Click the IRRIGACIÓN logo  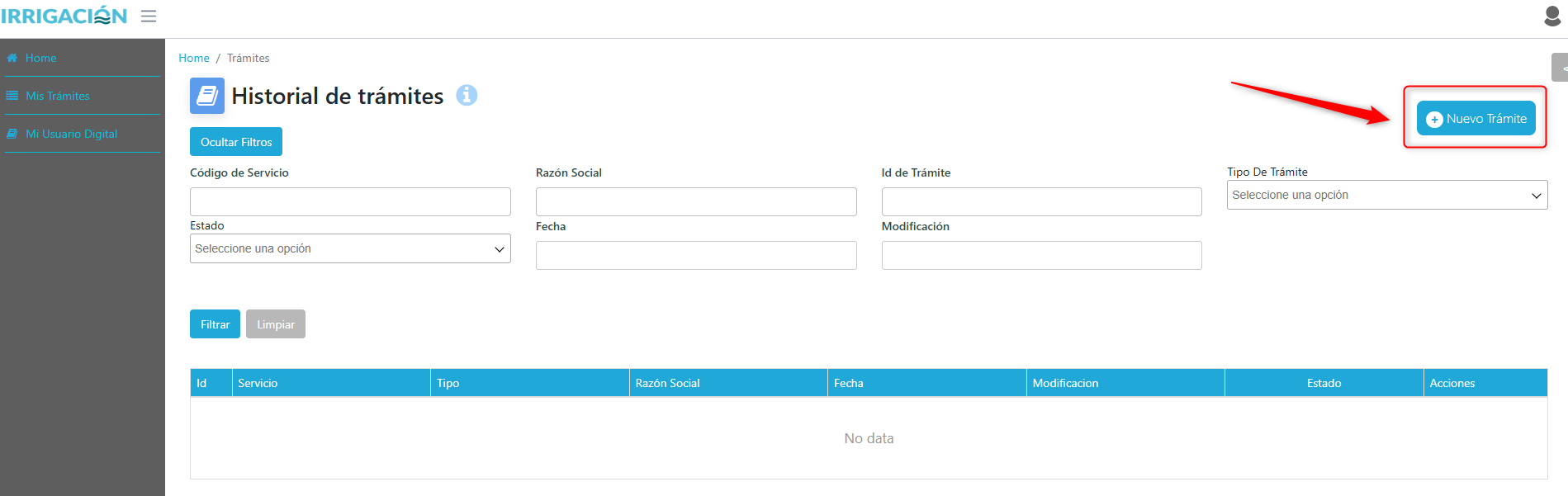coord(64,16)
